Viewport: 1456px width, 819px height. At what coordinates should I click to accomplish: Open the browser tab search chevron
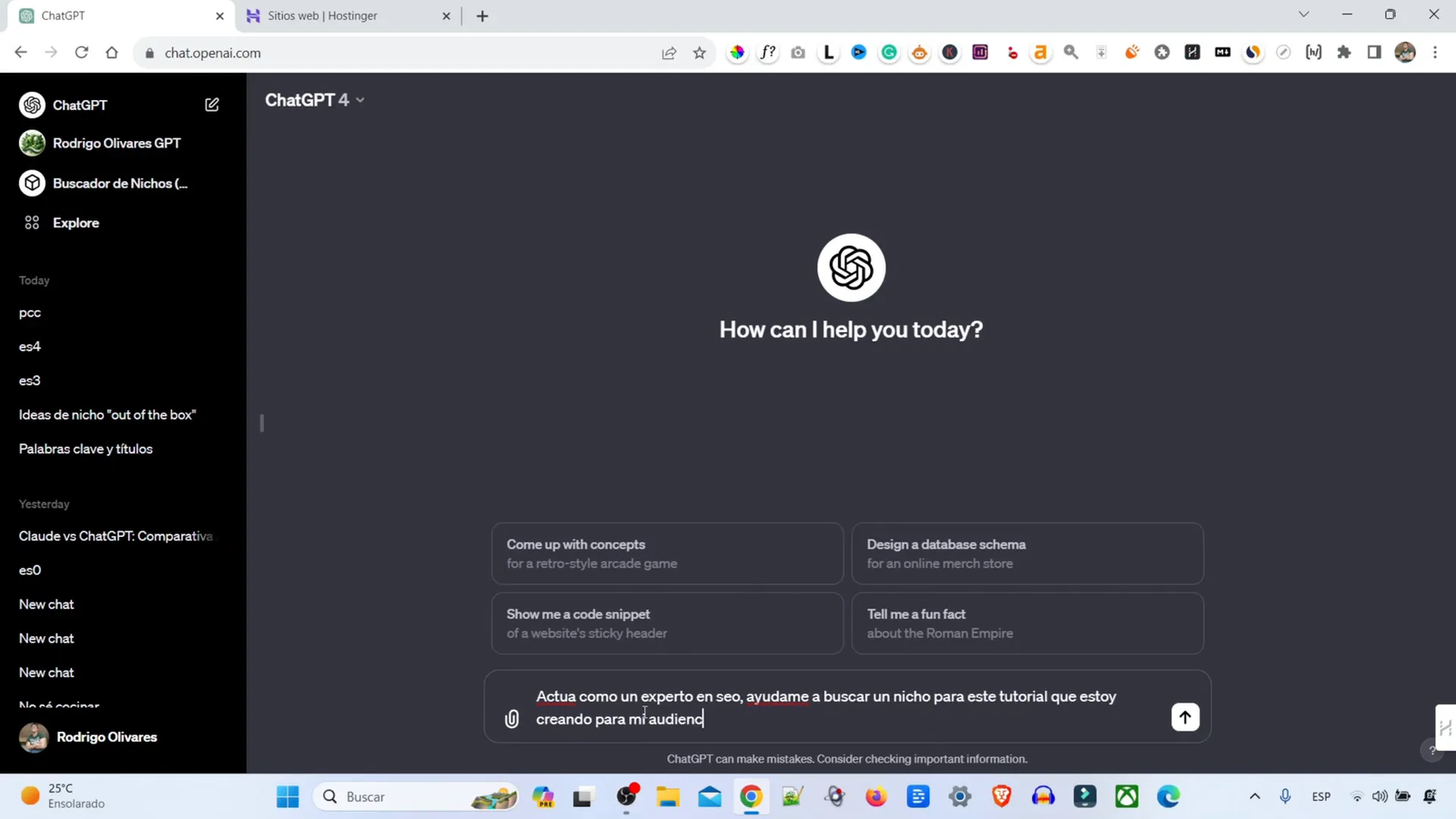click(x=1303, y=15)
